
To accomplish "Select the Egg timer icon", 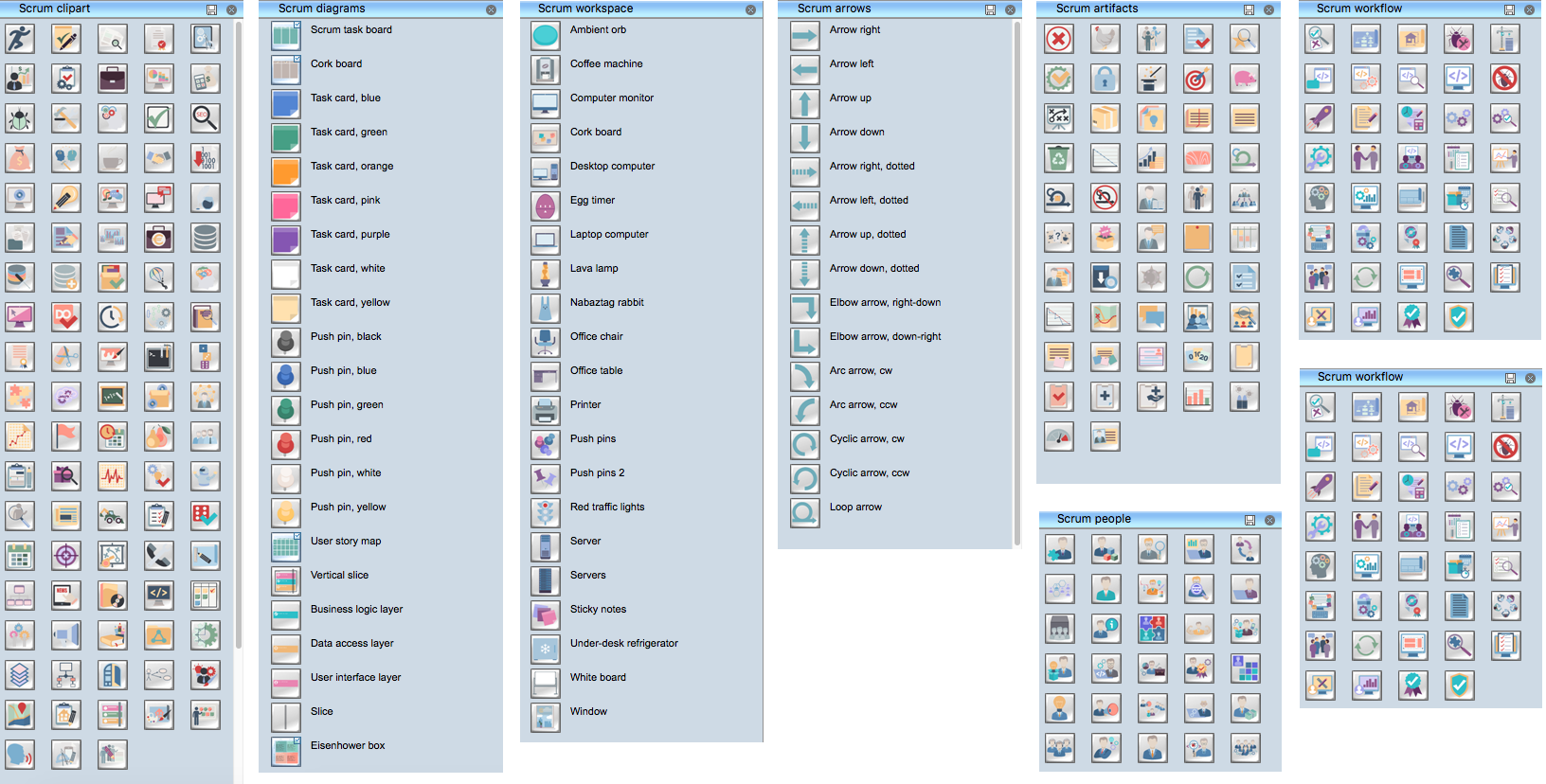I will 546,206.
